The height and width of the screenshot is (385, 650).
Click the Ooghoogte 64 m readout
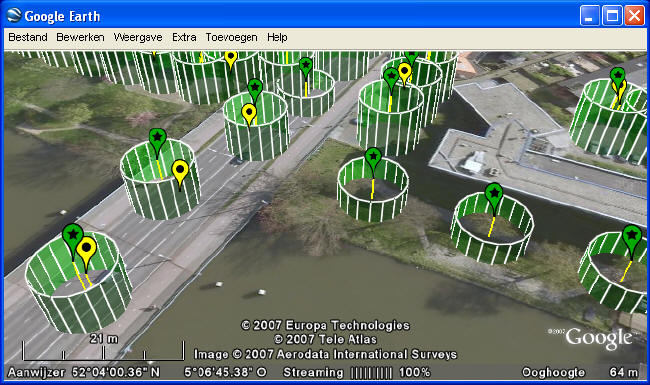click(x=580, y=372)
